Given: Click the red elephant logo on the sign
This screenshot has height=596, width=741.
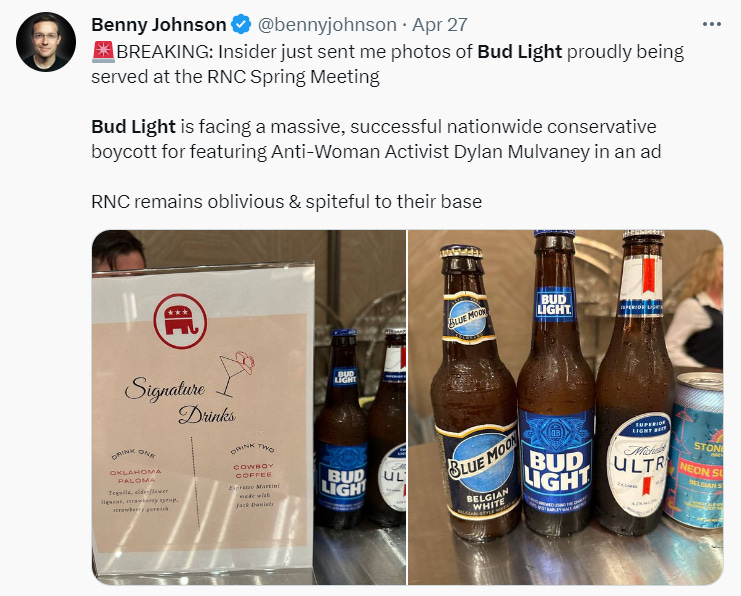Looking at the screenshot, I should tap(180, 321).
